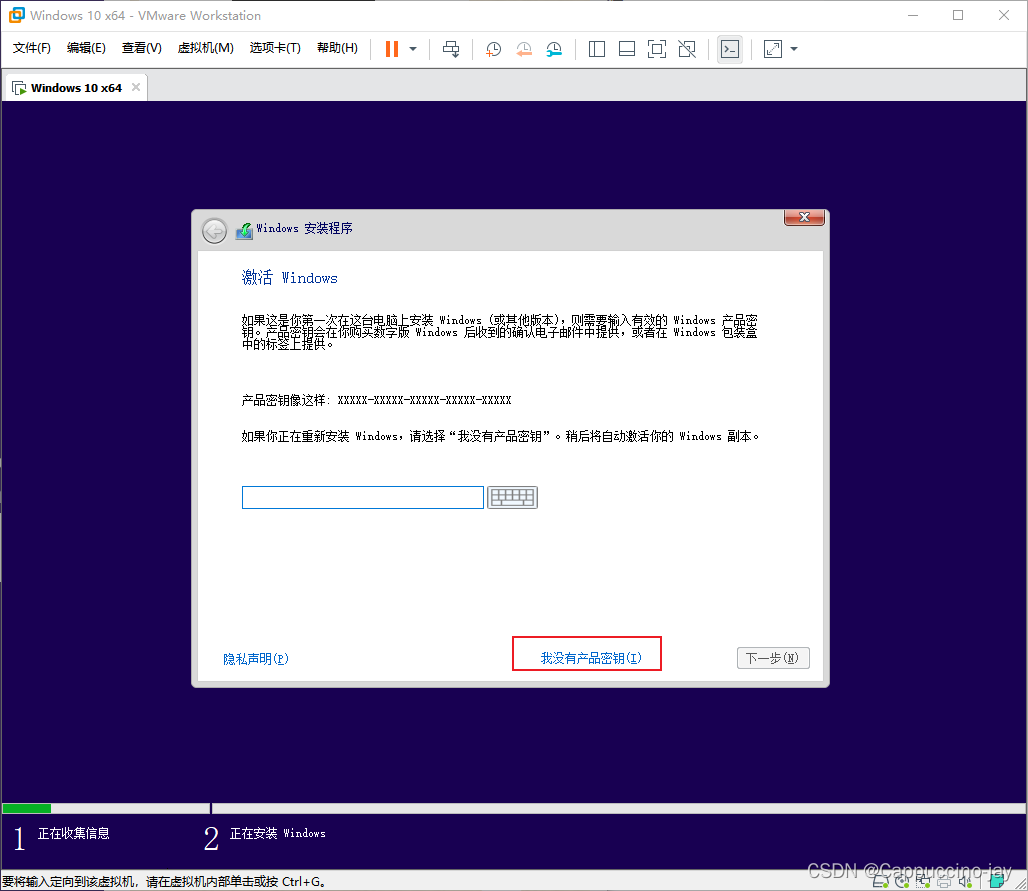The image size is (1028, 891).
Task: Open the power options dropdown next to pause
Action: click(x=413, y=49)
